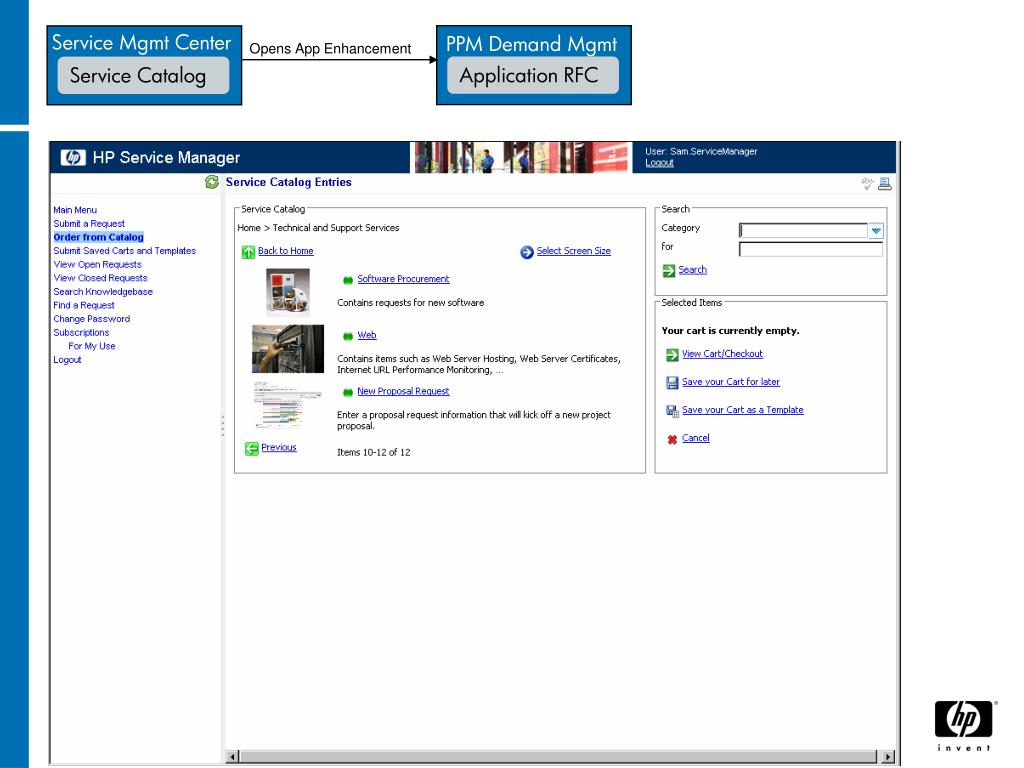The image size is (1024, 768).
Task: Click Save your Cart for later link
Action: [731, 383]
